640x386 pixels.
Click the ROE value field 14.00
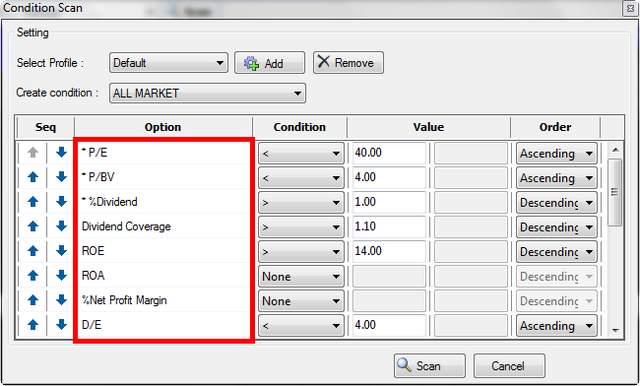[389, 251]
